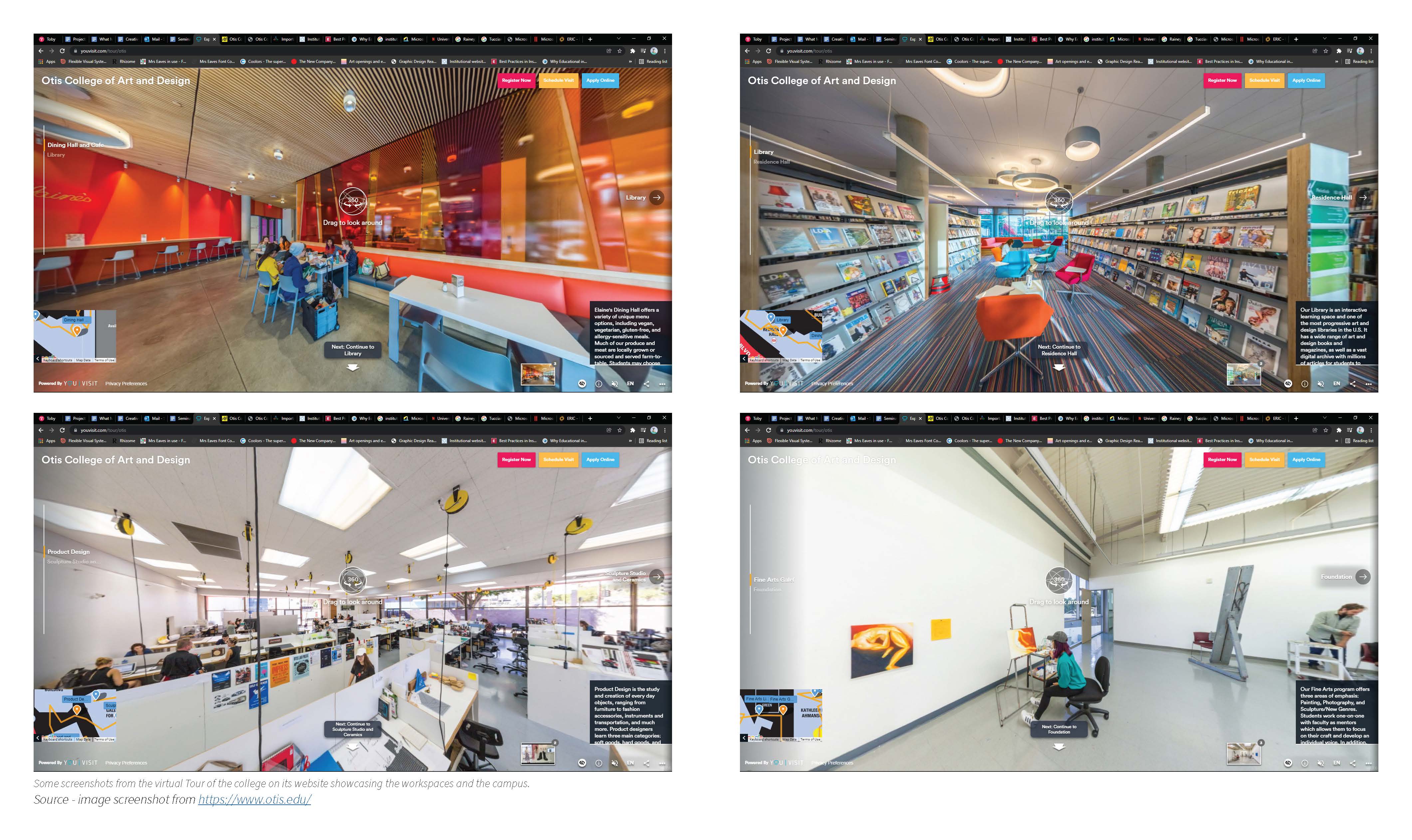1412x840 pixels.
Task: Click orange map pin in Dining Hall minimap
Action: pyautogui.click(x=77, y=331)
